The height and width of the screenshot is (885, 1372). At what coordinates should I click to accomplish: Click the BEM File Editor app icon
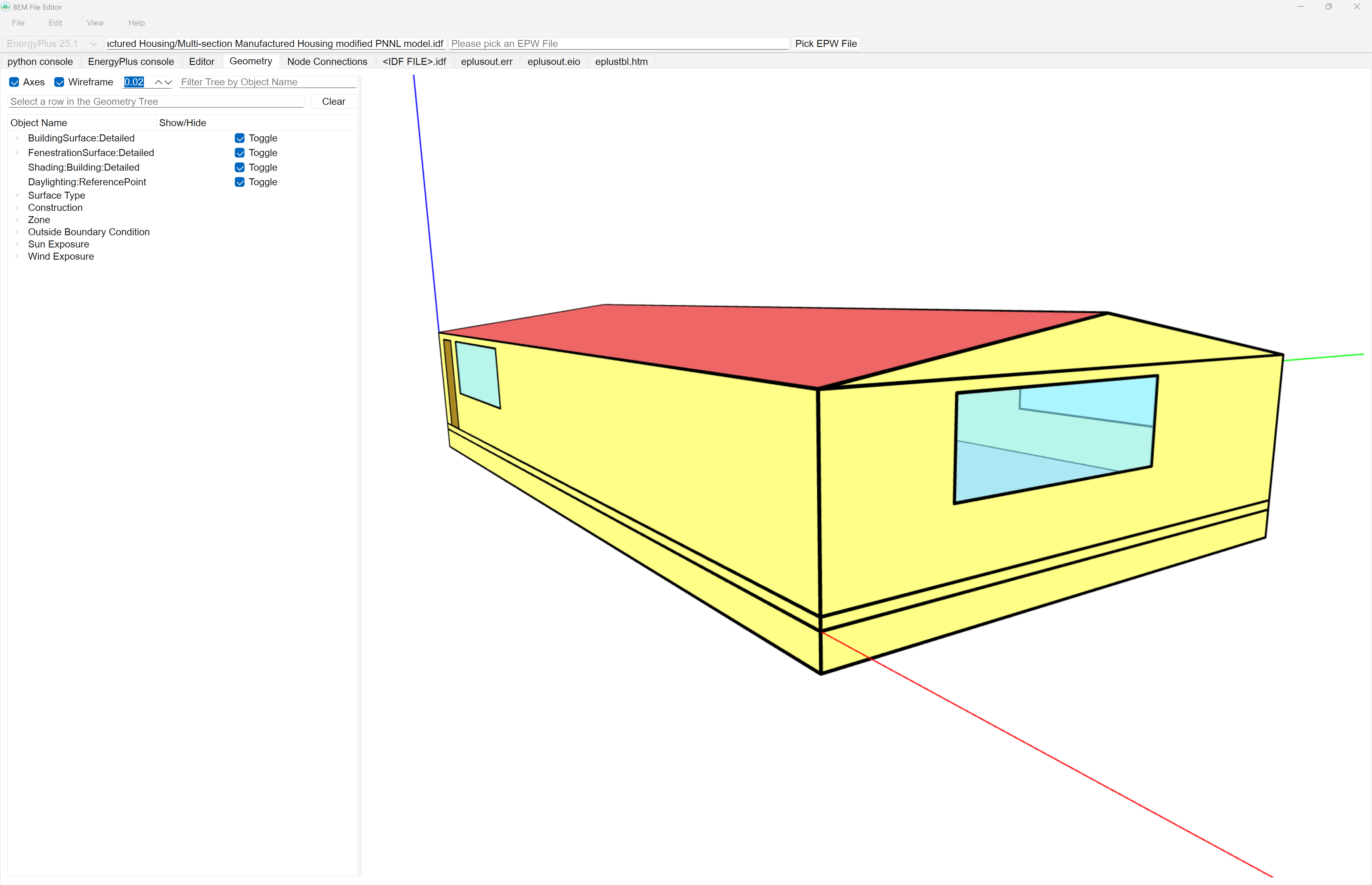pyautogui.click(x=6, y=7)
